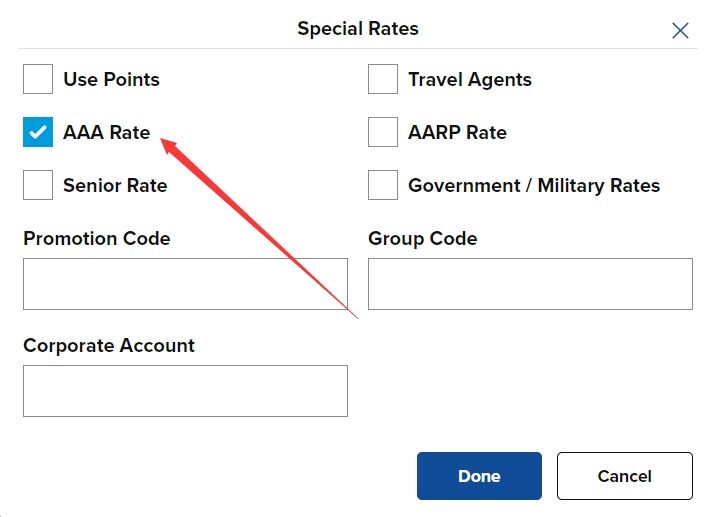The width and height of the screenshot is (715, 517).
Task: Click the "Promotion Code" field label
Action: (97, 238)
